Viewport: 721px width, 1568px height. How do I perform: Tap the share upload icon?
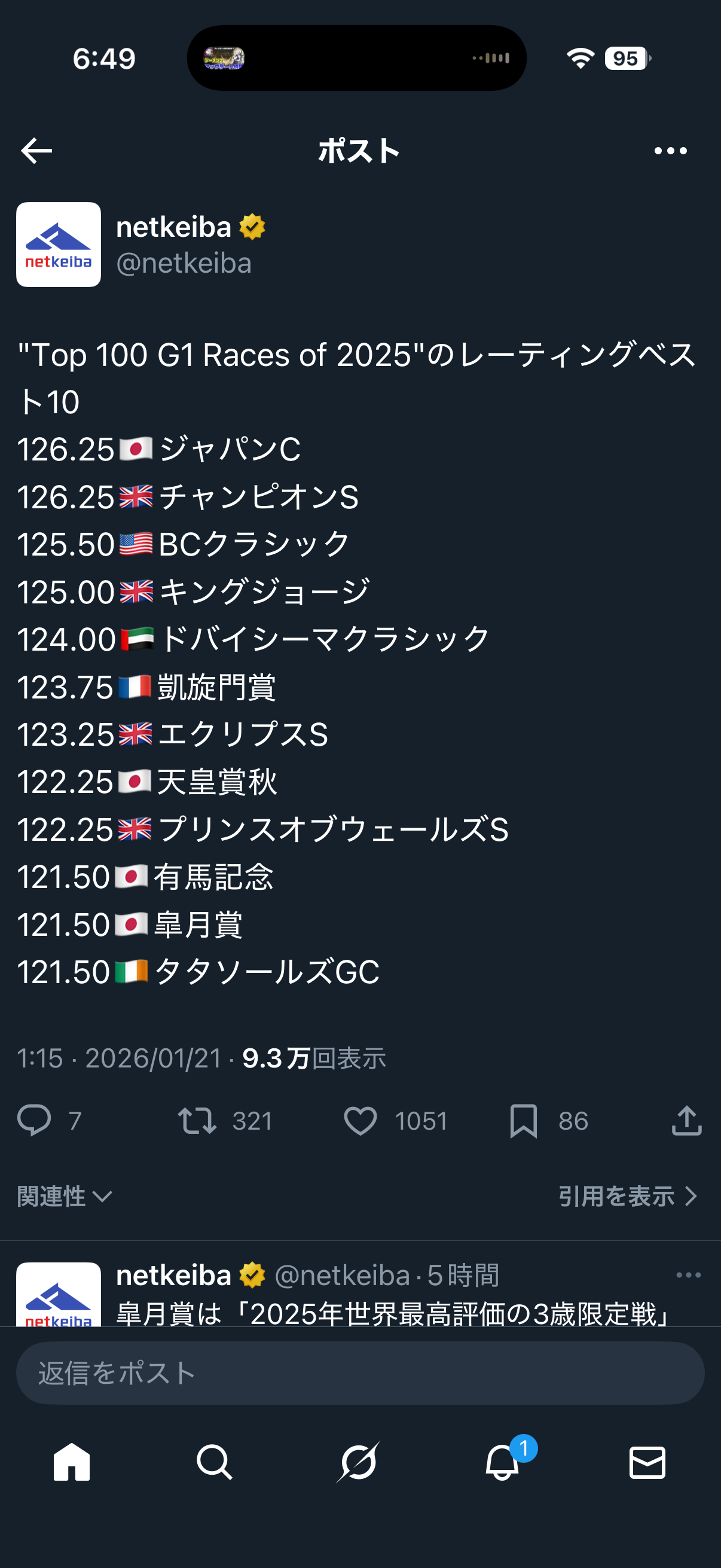coord(686,1121)
